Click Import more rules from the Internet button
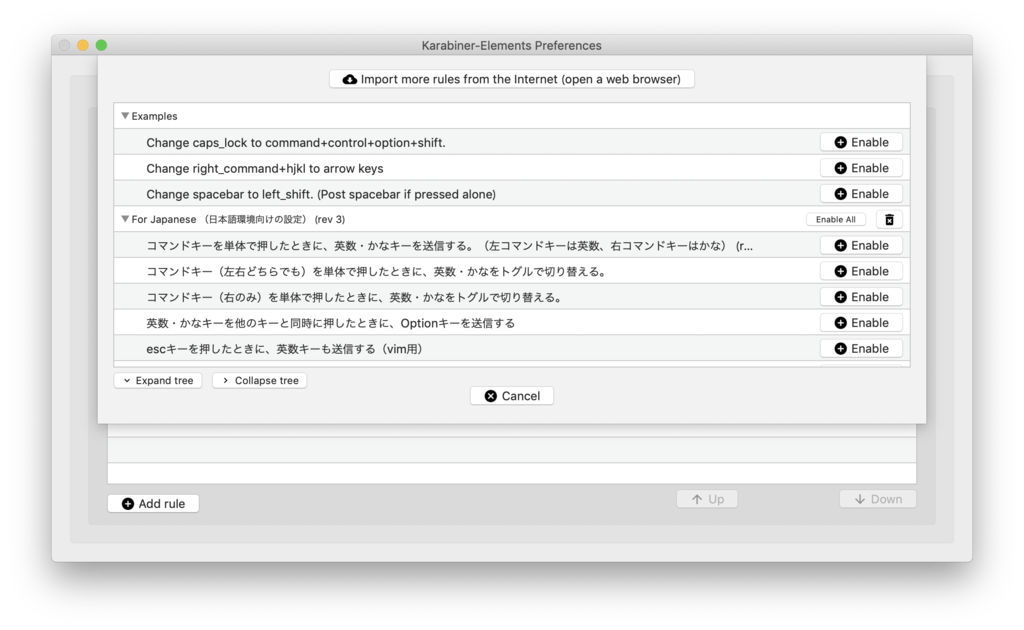The width and height of the screenshot is (1024, 630). point(511,79)
